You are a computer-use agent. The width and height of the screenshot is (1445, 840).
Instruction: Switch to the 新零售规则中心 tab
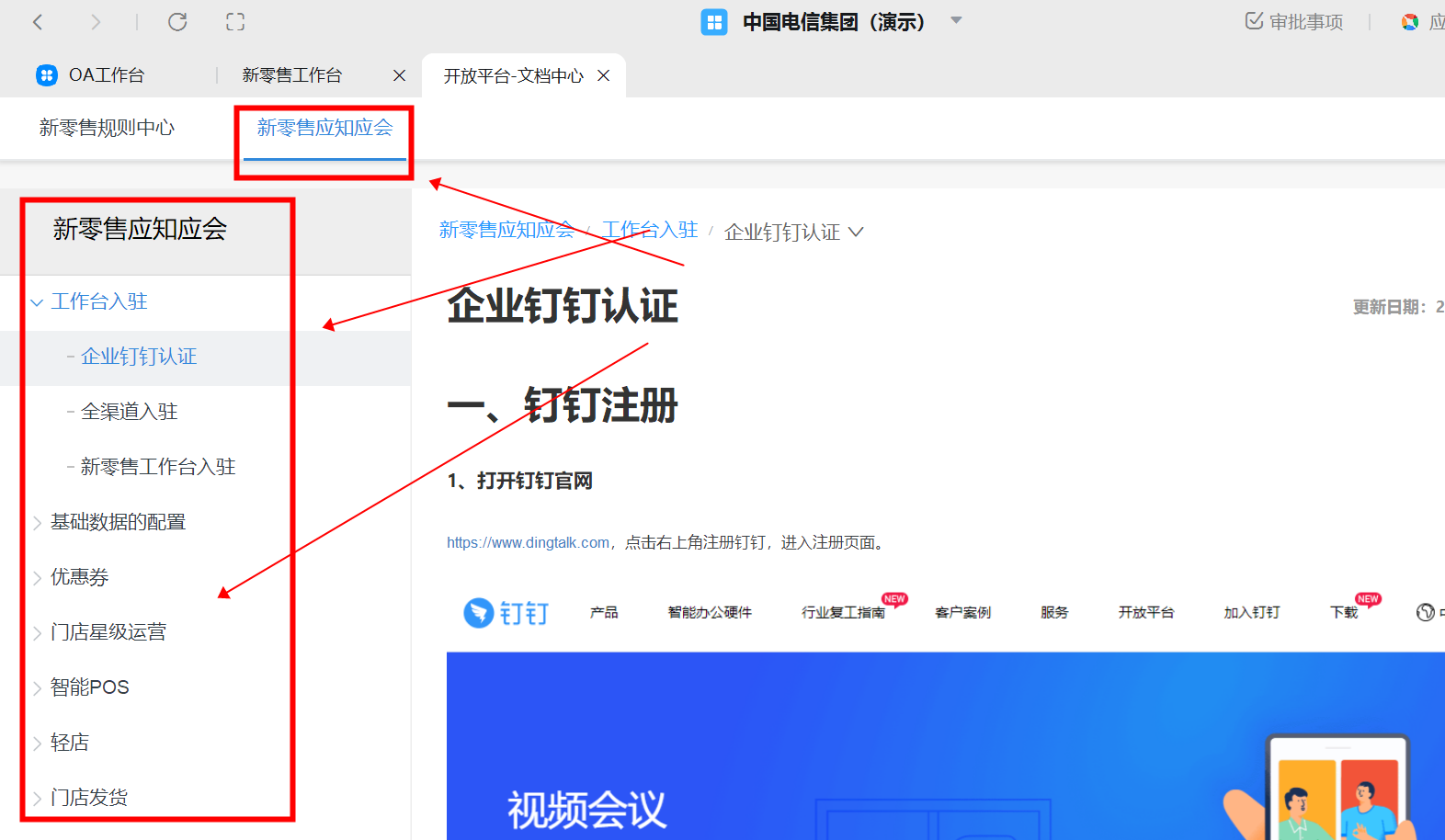107,128
